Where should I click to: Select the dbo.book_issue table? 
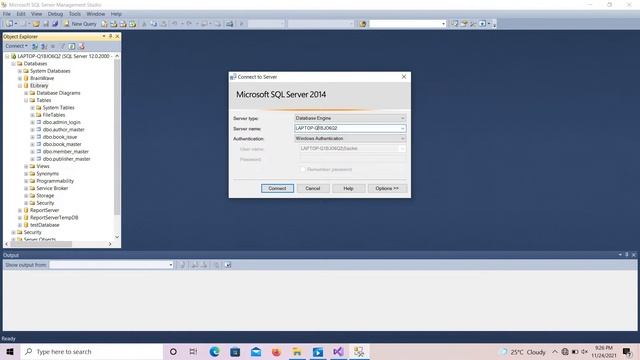(x=60, y=137)
